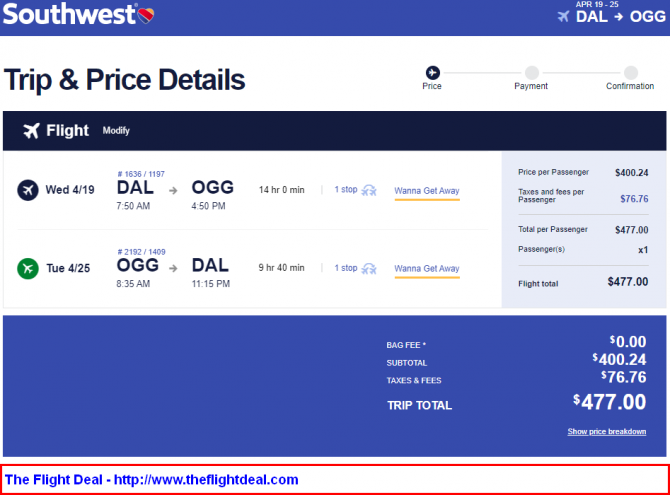
Task: Visit The Flight Deal website link
Action: click(152, 480)
